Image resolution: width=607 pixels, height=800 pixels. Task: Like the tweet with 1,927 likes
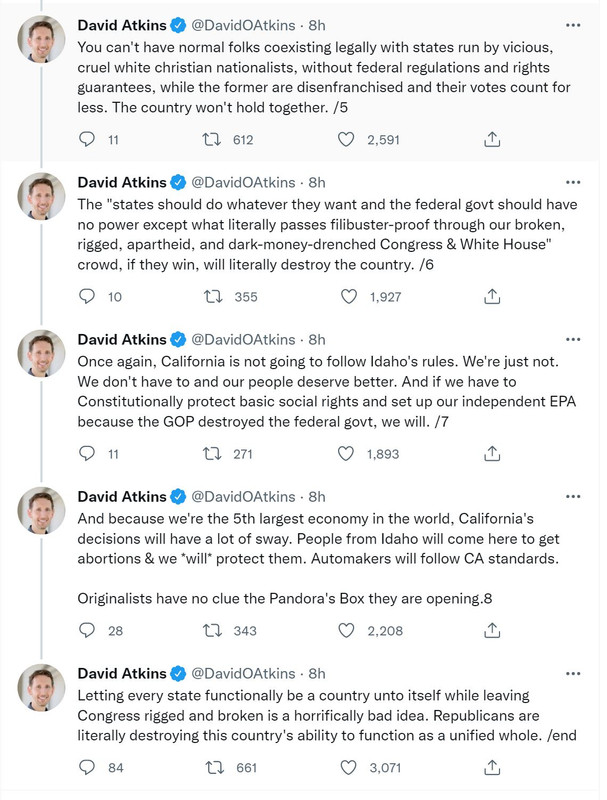click(346, 296)
